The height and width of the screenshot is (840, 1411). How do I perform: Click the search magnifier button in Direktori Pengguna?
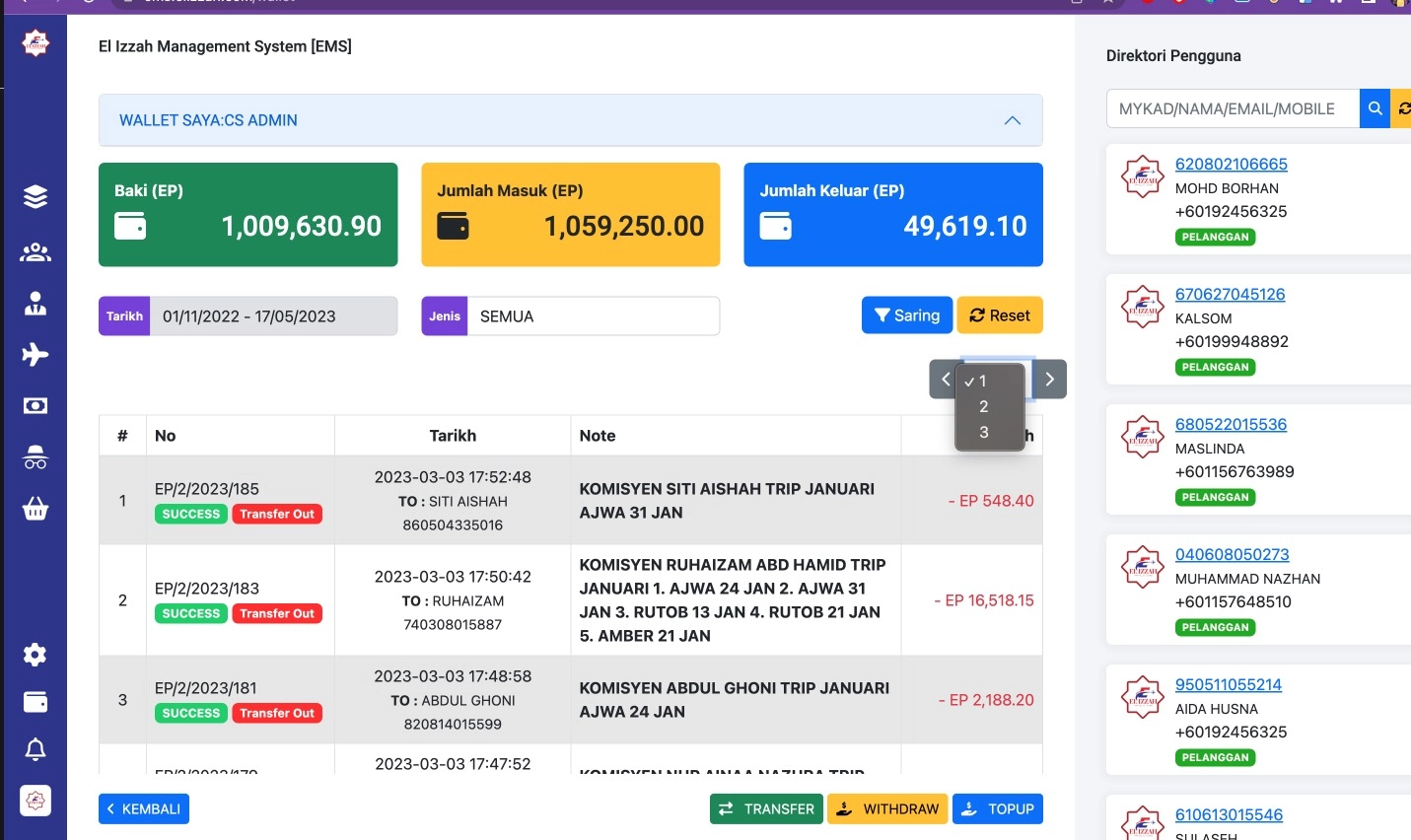pyautogui.click(x=1375, y=108)
